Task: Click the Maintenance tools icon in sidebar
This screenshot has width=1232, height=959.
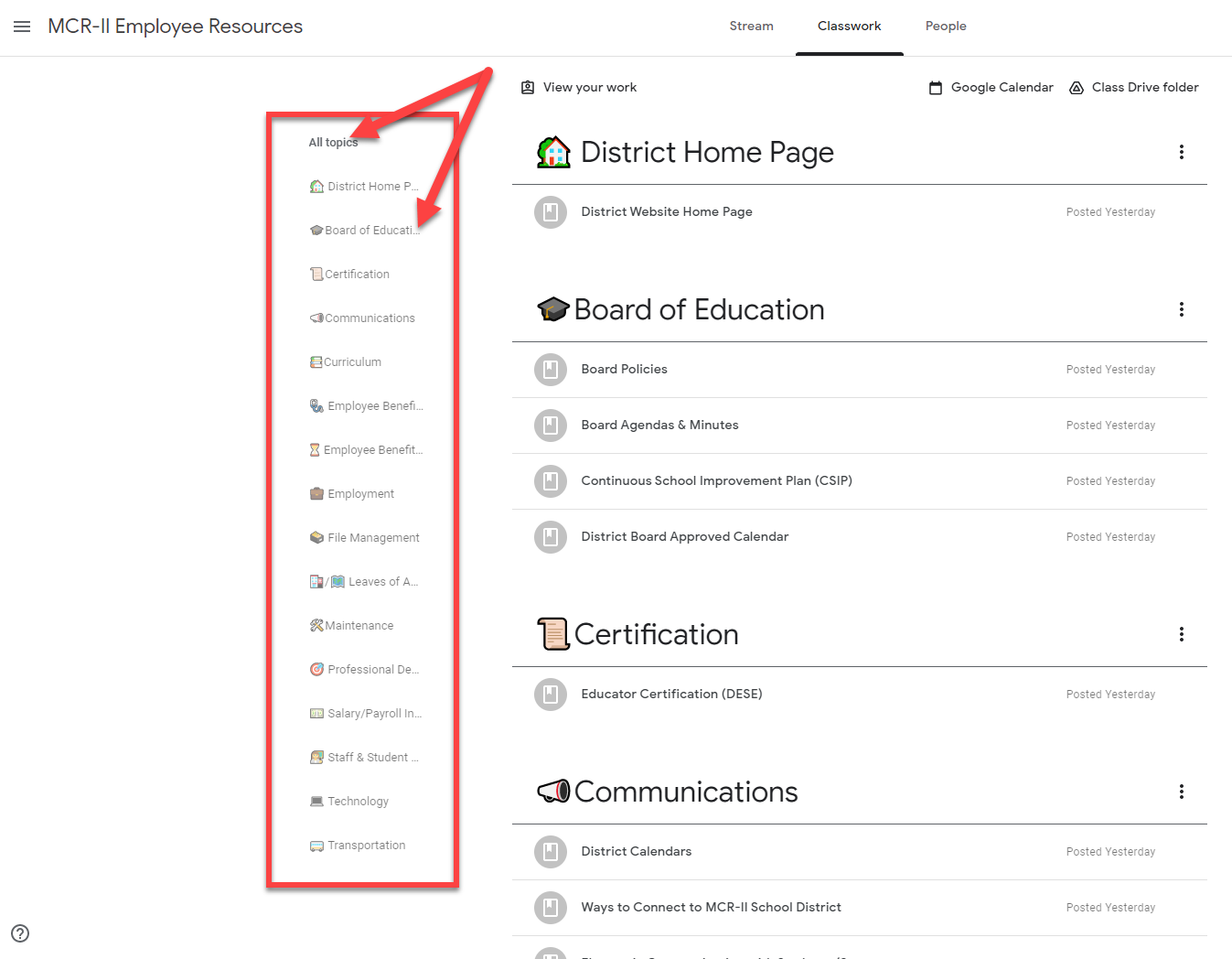Action: 316,625
